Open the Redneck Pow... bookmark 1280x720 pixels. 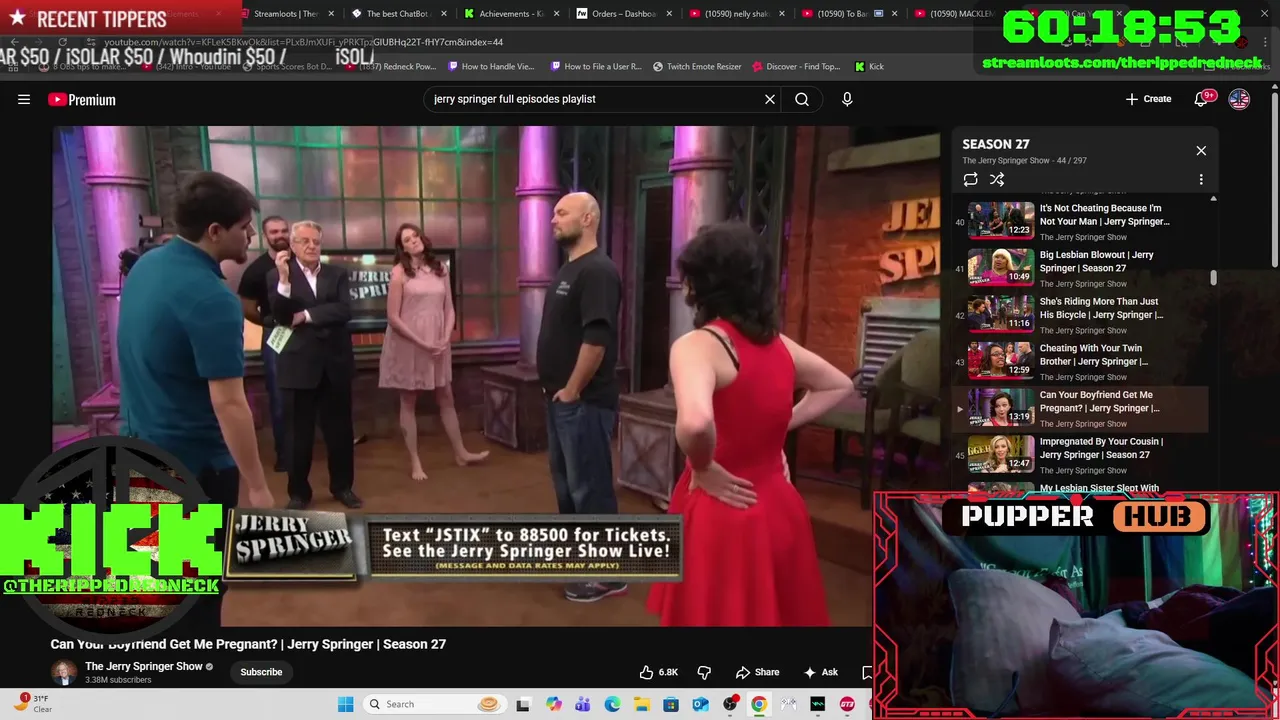[x=392, y=66]
